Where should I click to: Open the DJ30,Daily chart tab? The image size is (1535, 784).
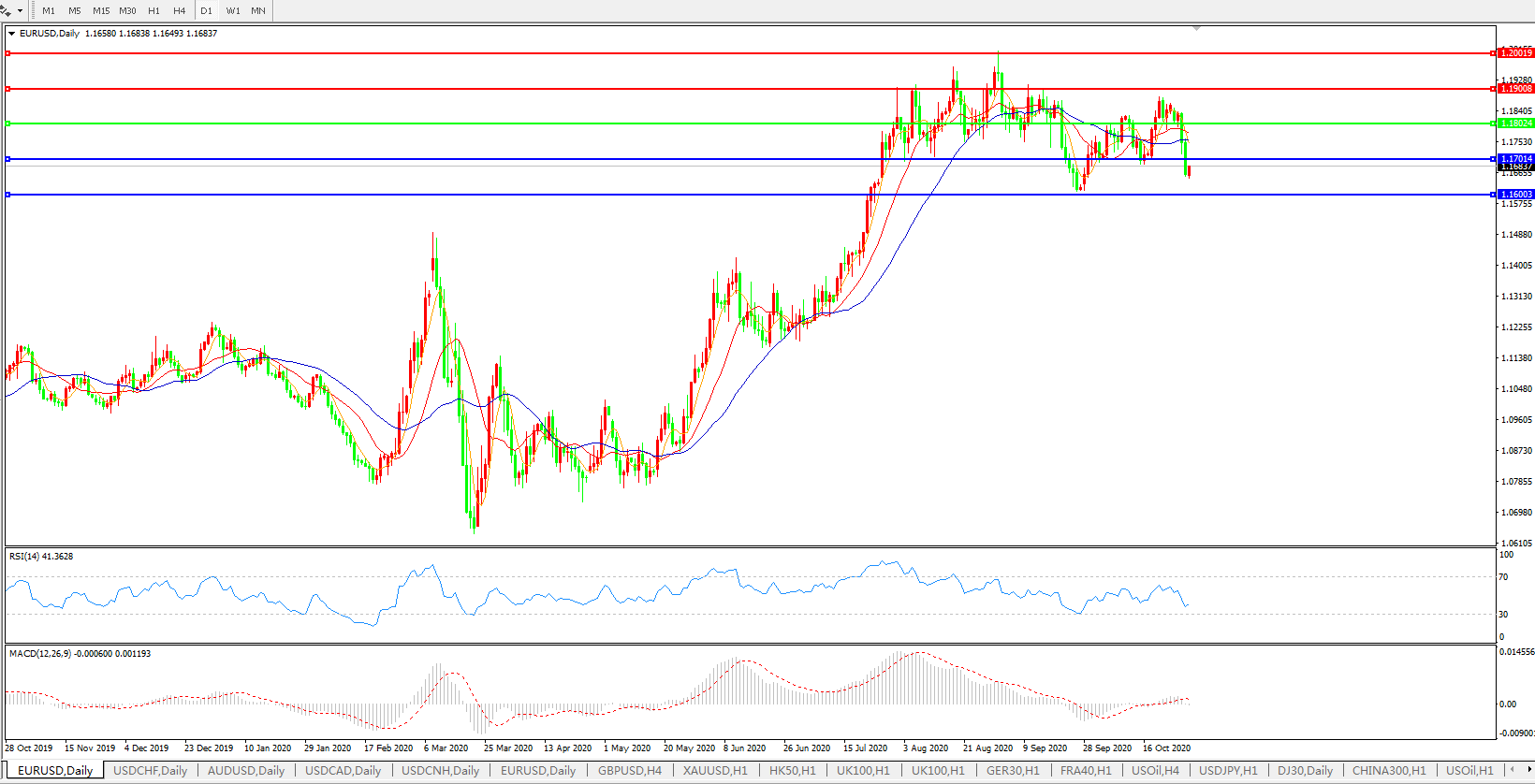coord(1305,771)
